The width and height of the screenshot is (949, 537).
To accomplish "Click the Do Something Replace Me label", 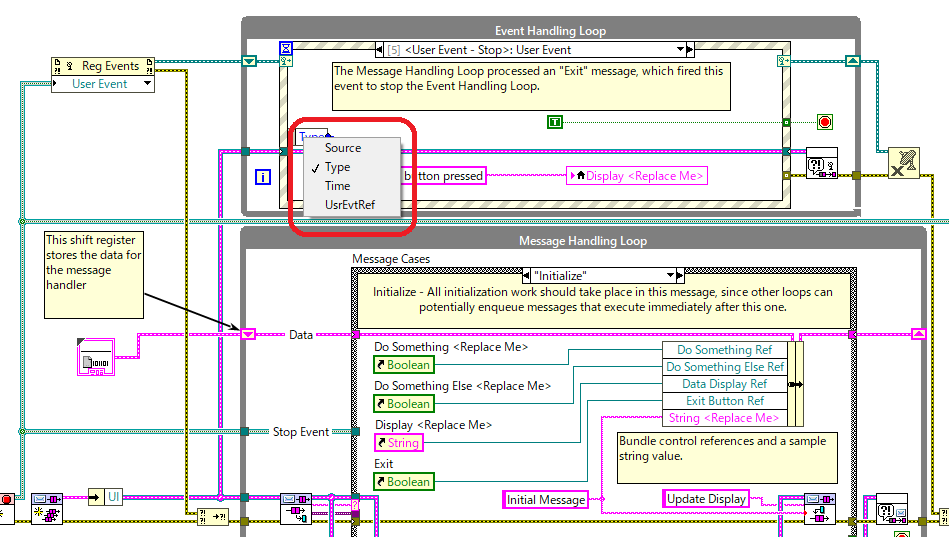I will 451,347.
